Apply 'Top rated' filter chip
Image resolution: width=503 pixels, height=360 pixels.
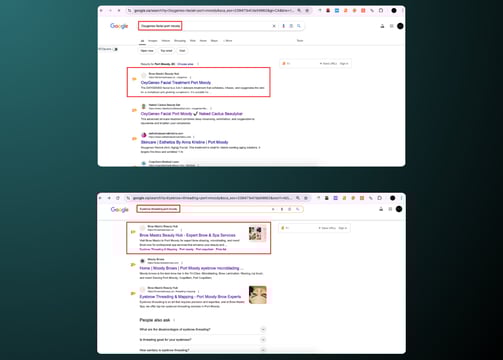[x=166, y=51]
